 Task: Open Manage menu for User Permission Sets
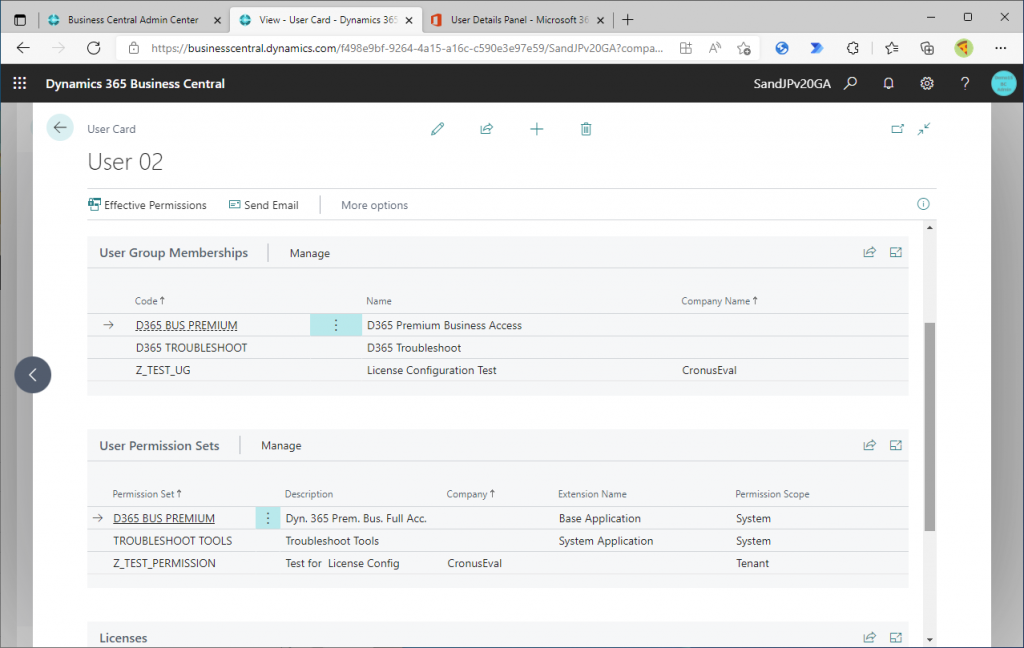(281, 446)
